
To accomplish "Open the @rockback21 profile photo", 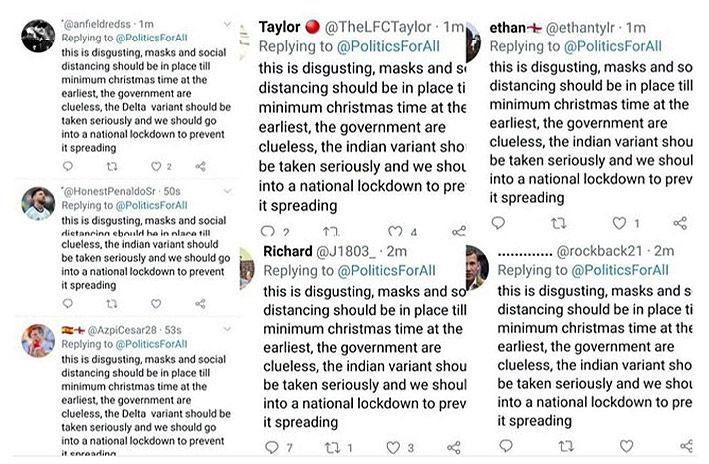I will click(477, 267).
